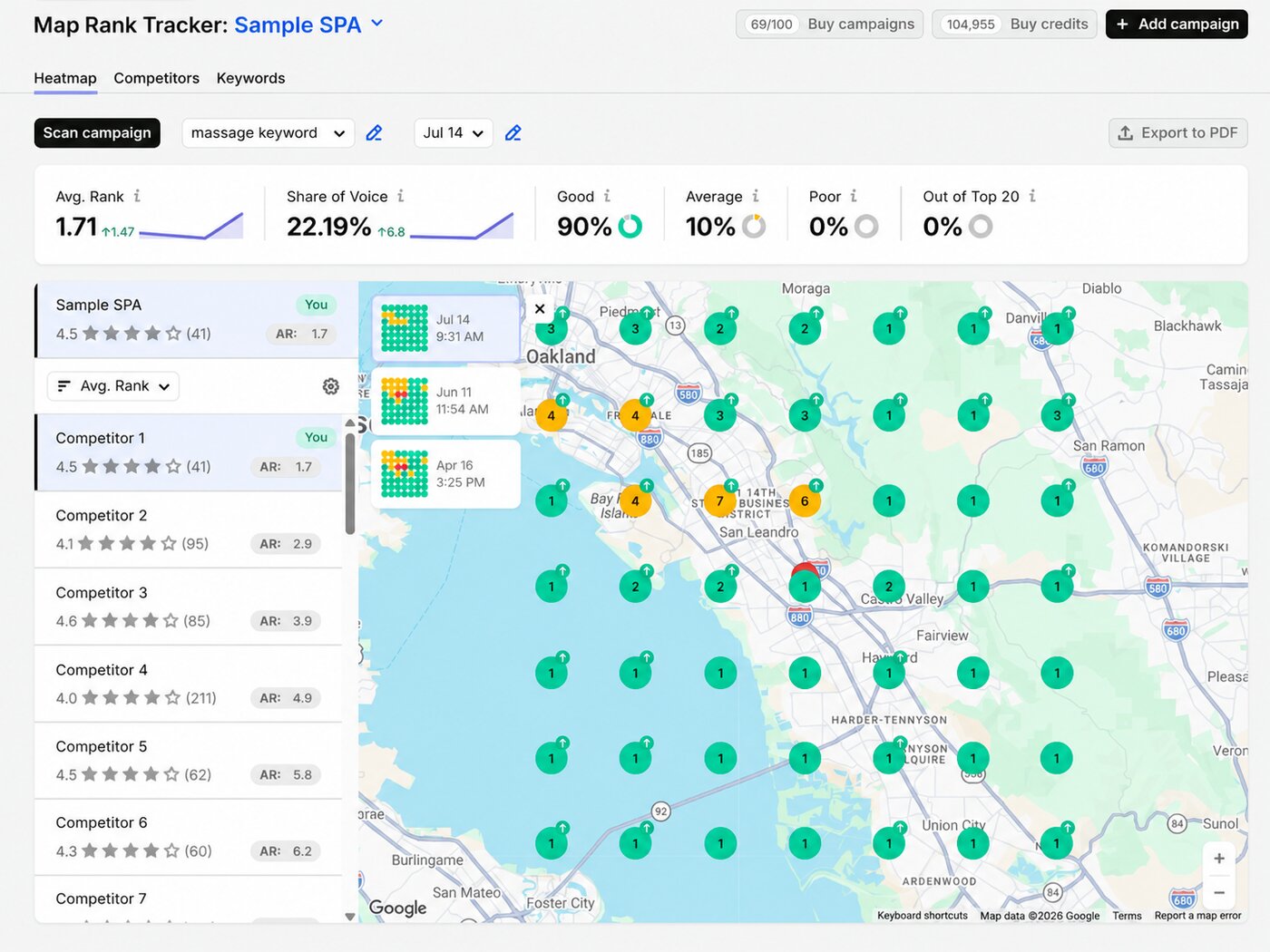Click info icon next to Avg. Rank
The height and width of the screenshot is (952, 1270).
click(x=137, y=196)
